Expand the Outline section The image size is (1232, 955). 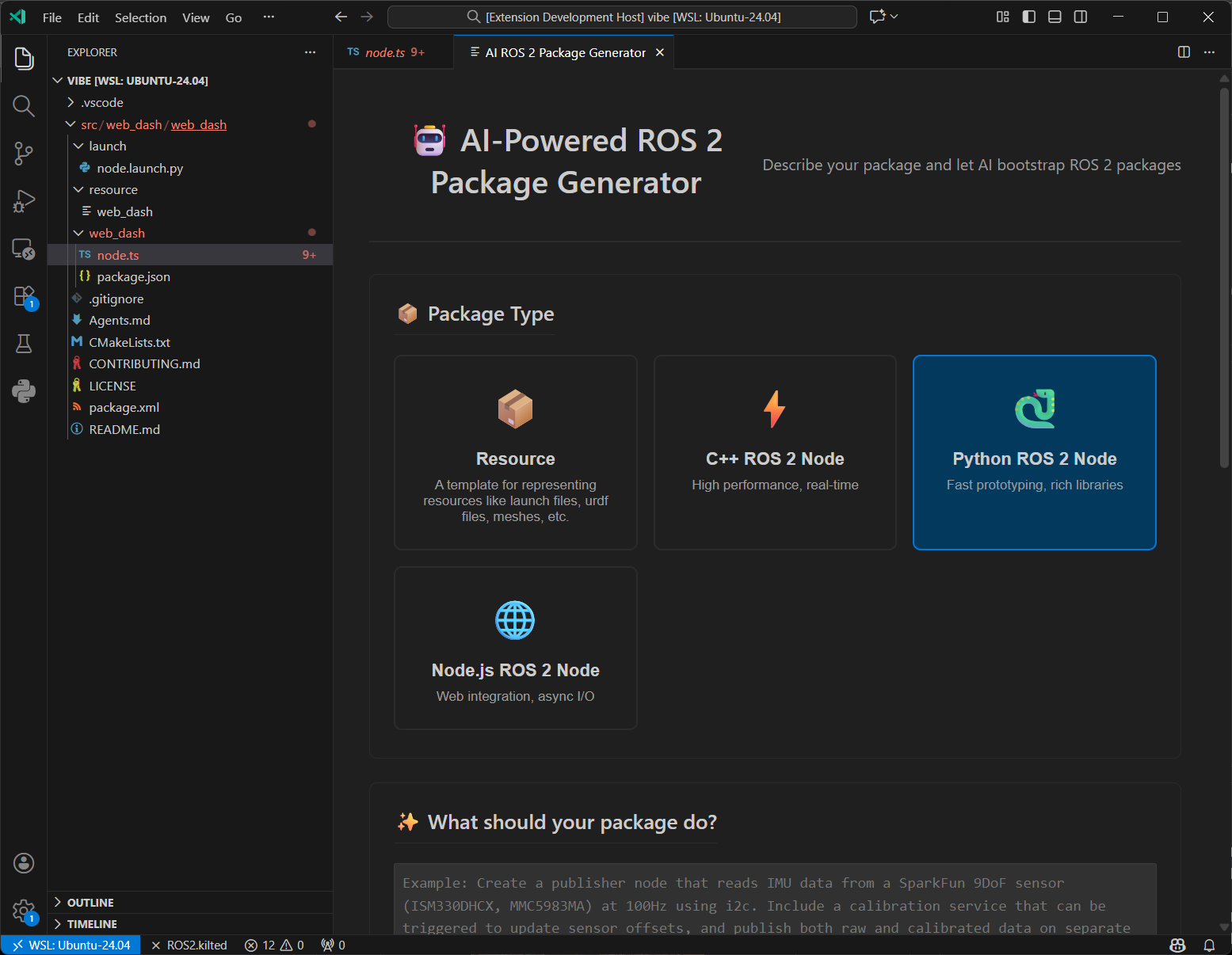[190, 903]
